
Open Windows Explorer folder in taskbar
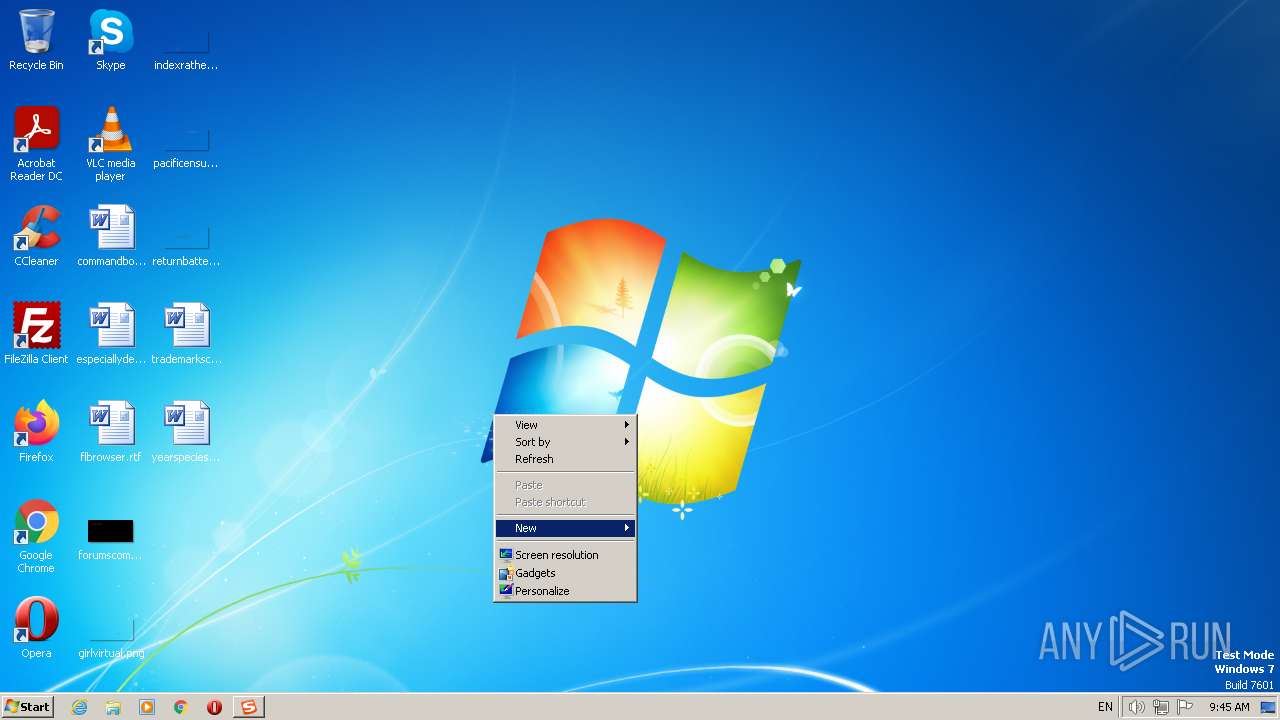[x=113, y=707]
